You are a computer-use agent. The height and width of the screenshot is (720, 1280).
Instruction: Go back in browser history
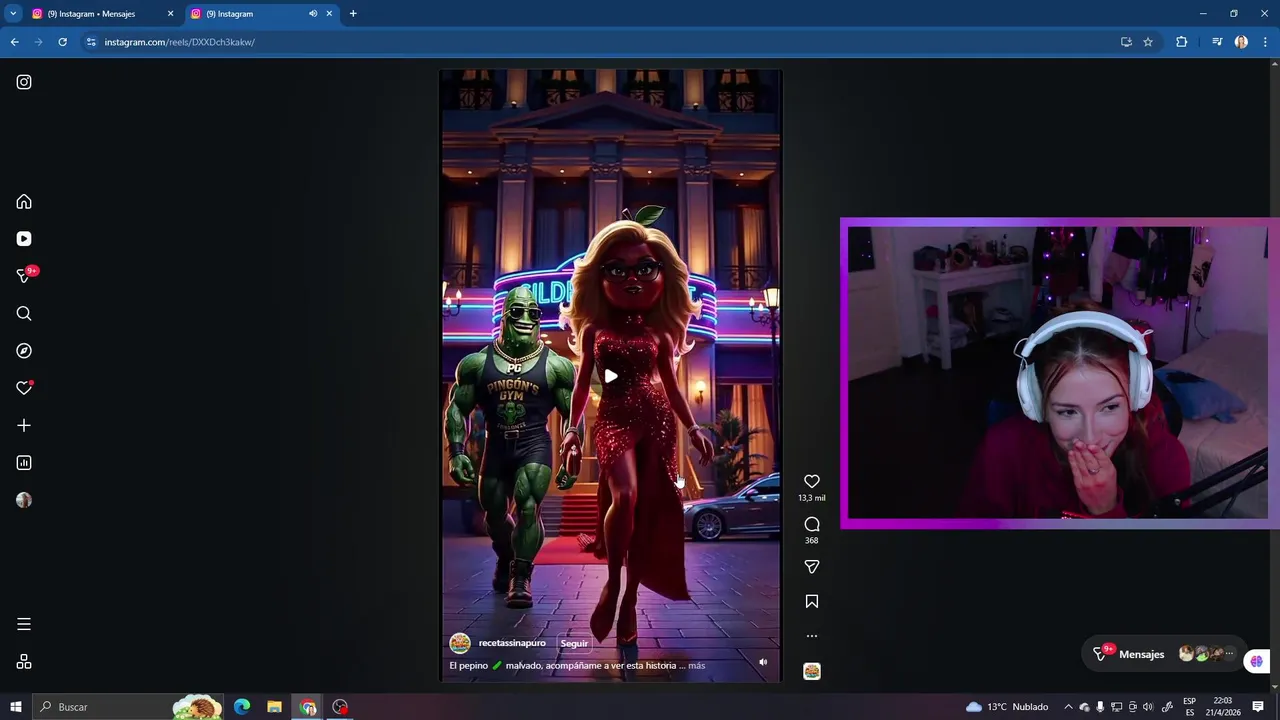click(15, 42)
